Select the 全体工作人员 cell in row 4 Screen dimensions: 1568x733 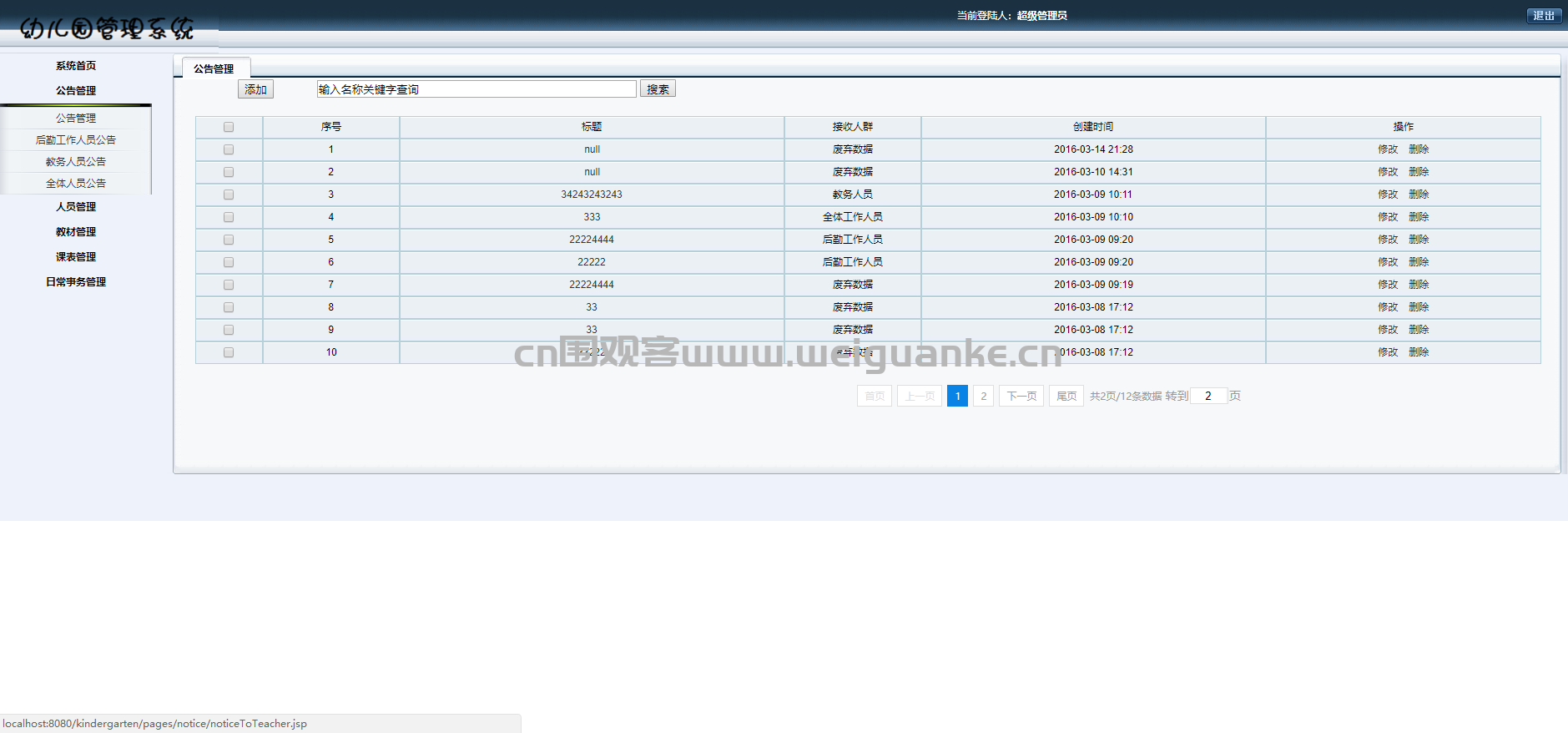coord(853,217)
